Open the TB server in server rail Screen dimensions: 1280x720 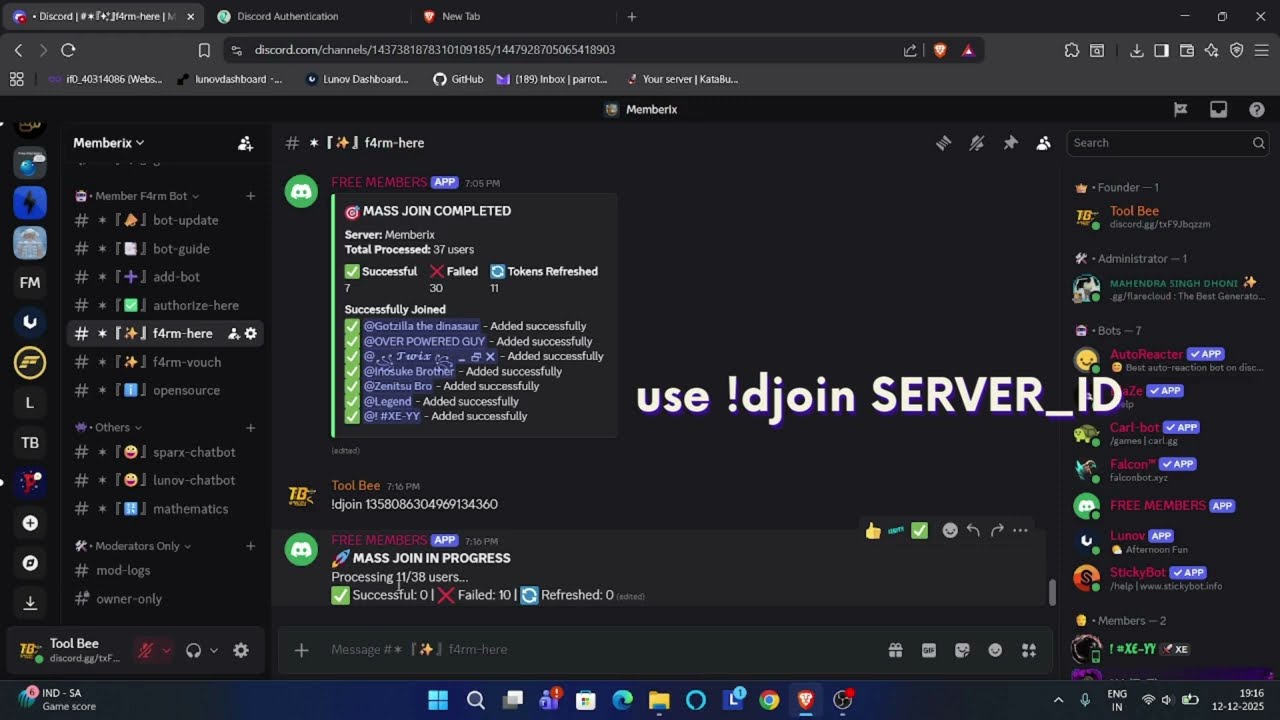30,443
